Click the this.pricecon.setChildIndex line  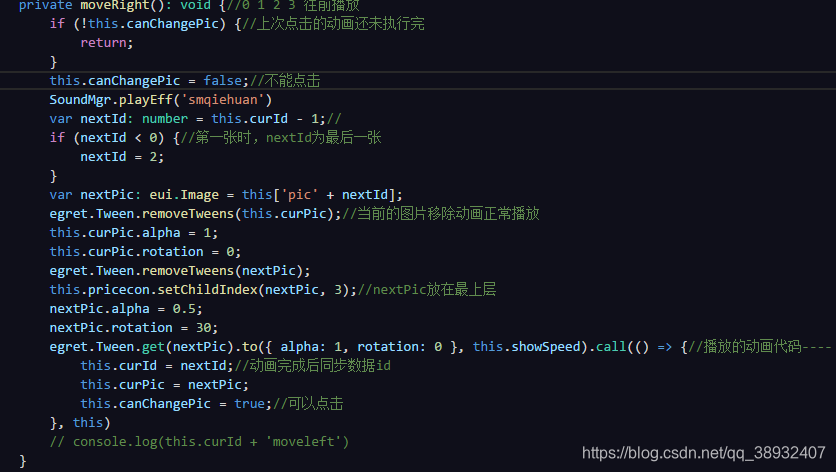[272, 290]
